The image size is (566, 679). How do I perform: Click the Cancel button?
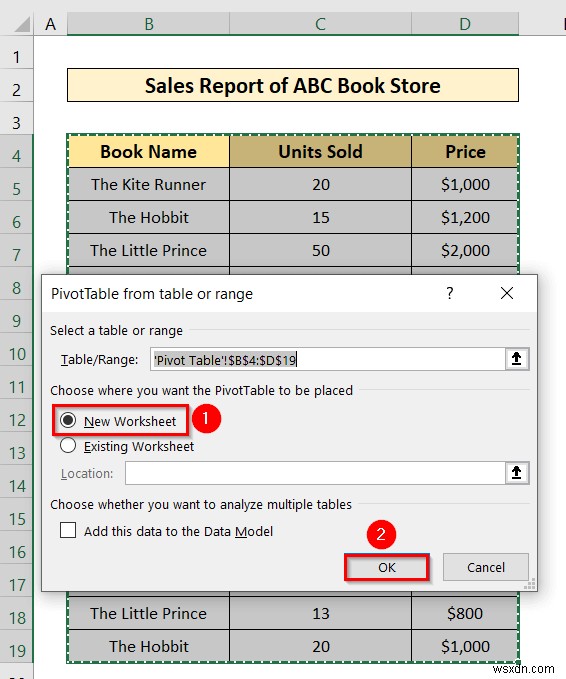tap(485, 567)
